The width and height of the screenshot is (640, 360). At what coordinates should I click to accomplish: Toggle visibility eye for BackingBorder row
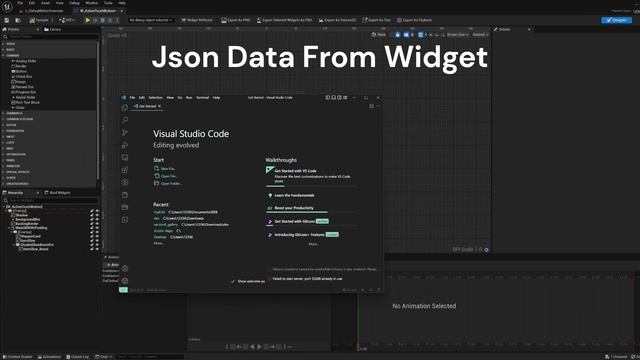coord(97,224)
